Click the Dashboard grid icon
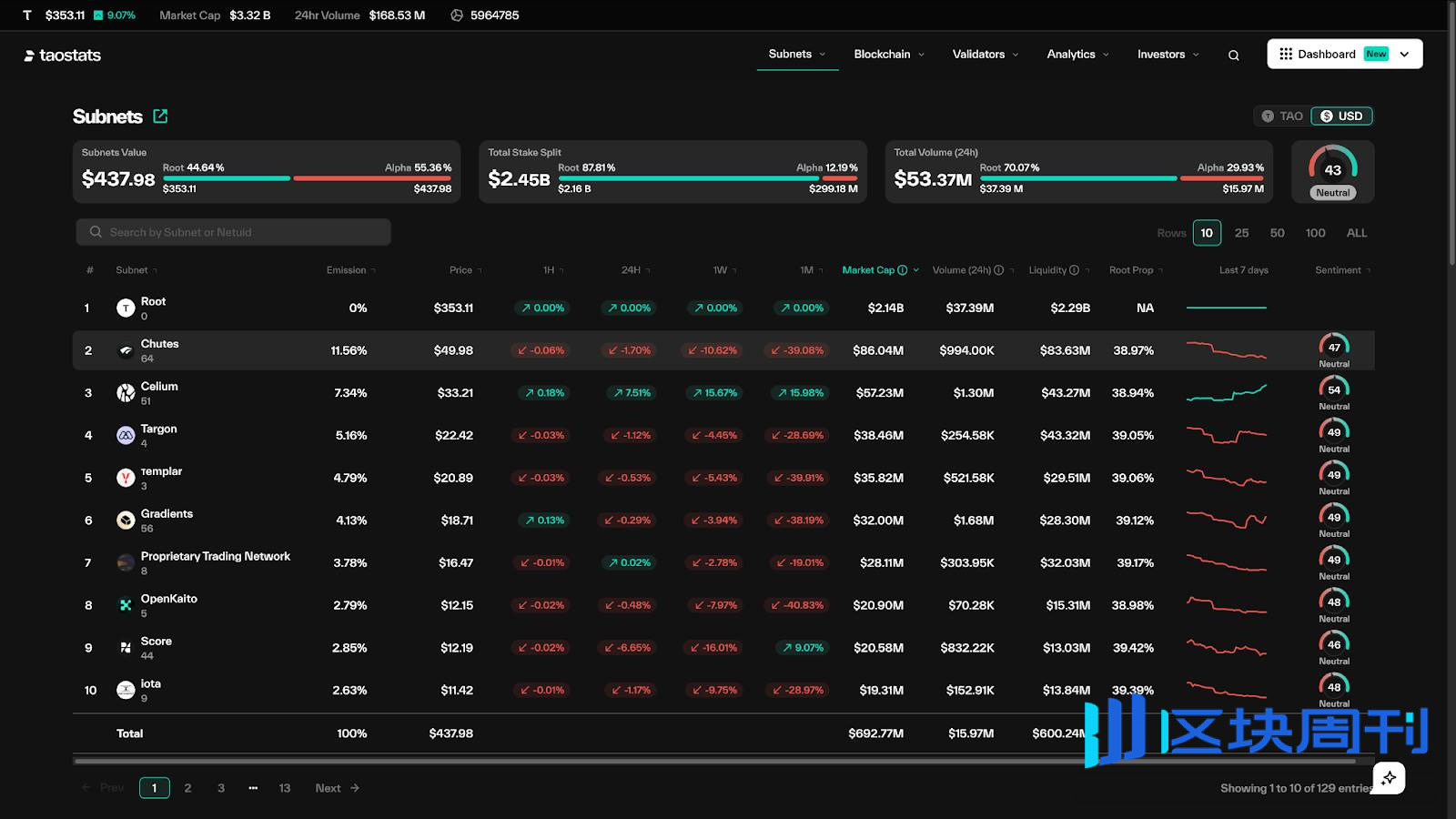This screenshot has width=1456, height=819. (x=1286, y=55)
